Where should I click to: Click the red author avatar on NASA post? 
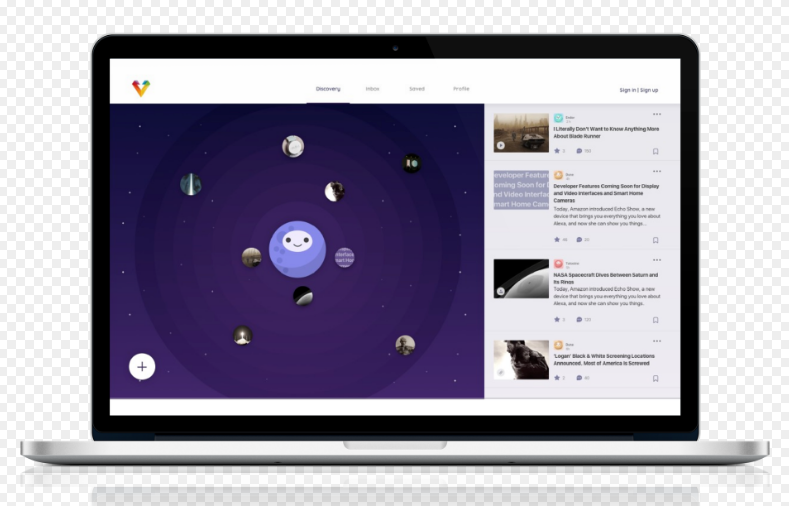tap(558, 264)
